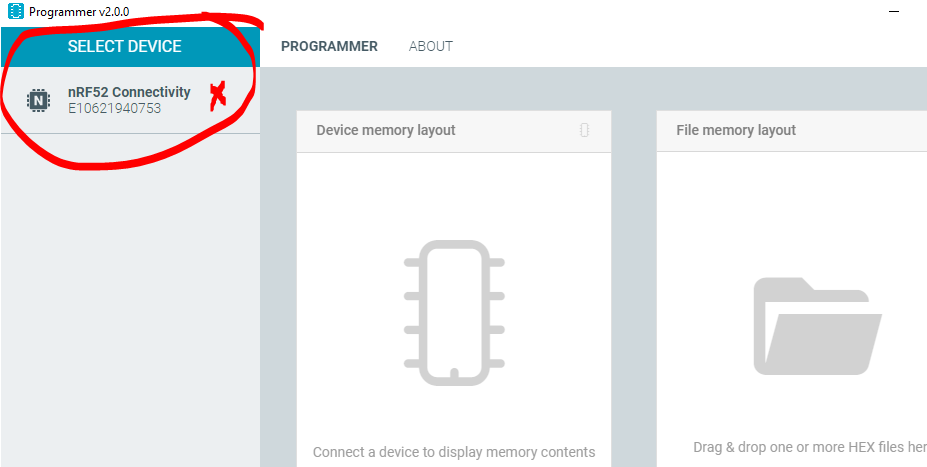Click the small chip icon in Device memory layout header
The image size is (927, 467).
584,130
